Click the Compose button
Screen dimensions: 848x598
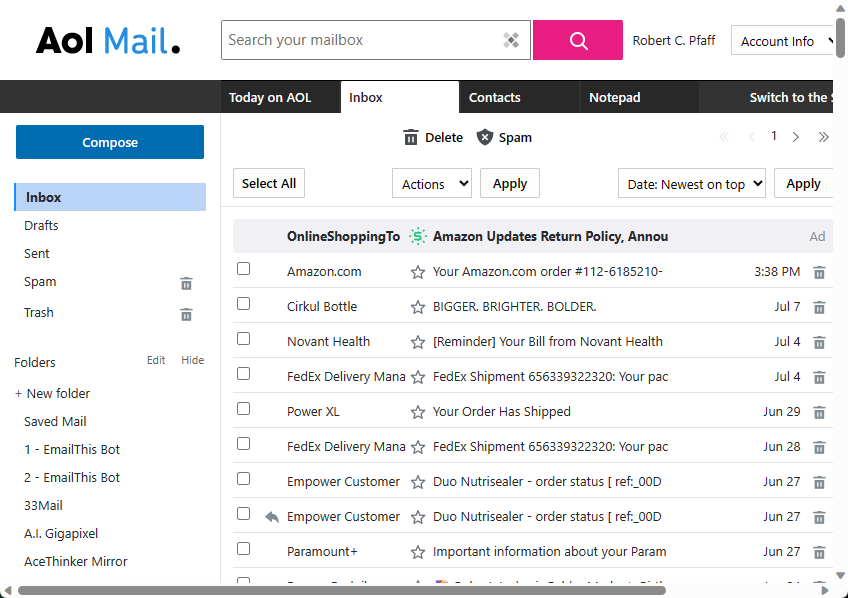109,142
